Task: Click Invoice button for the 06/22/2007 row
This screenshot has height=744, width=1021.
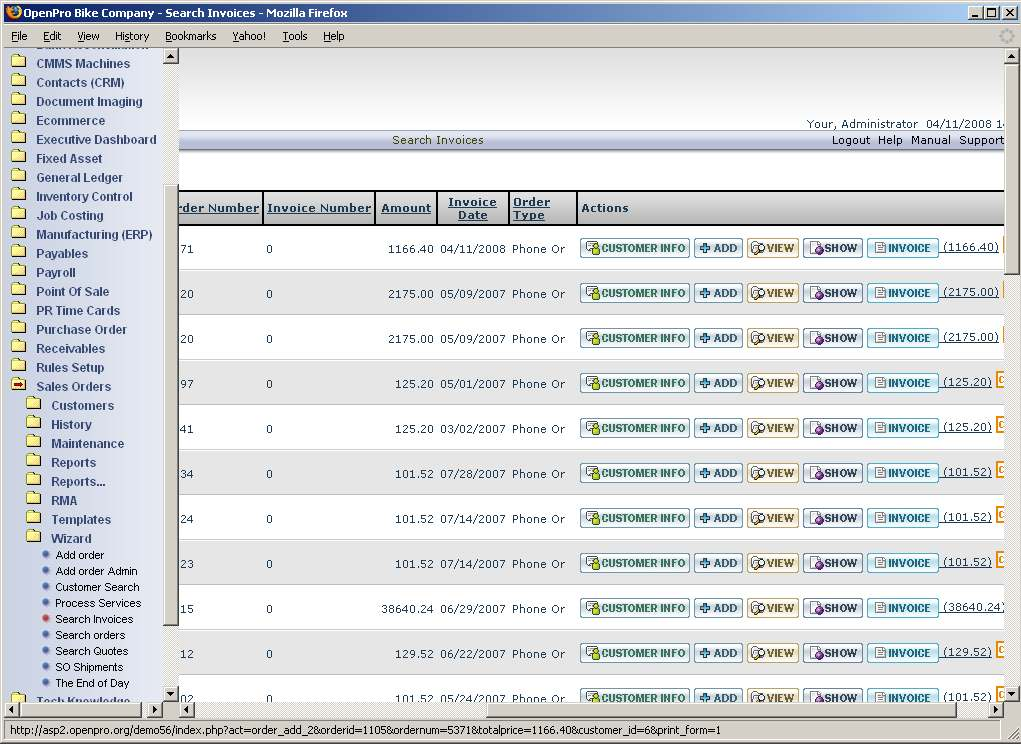Action: (x=902, y=653)
